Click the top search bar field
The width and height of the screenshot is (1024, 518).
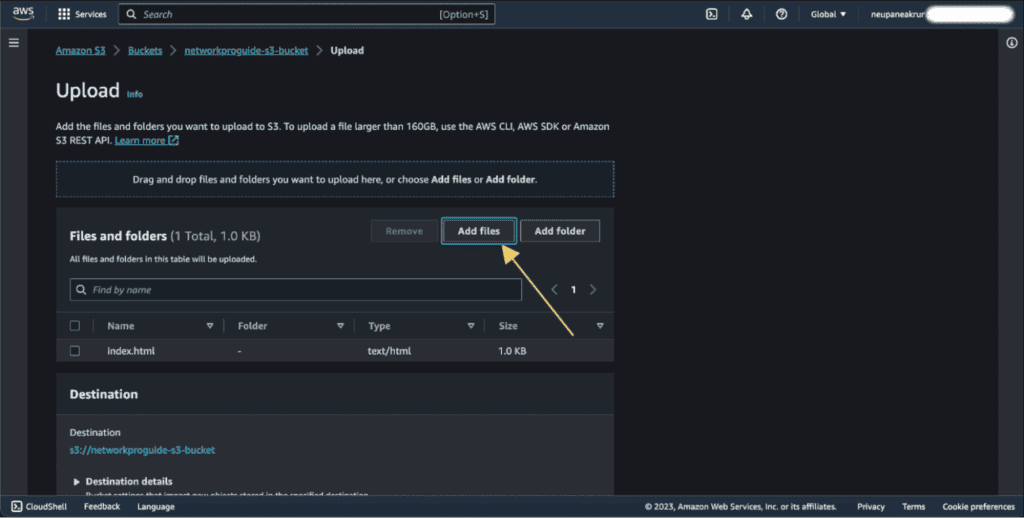coord(306,14)
